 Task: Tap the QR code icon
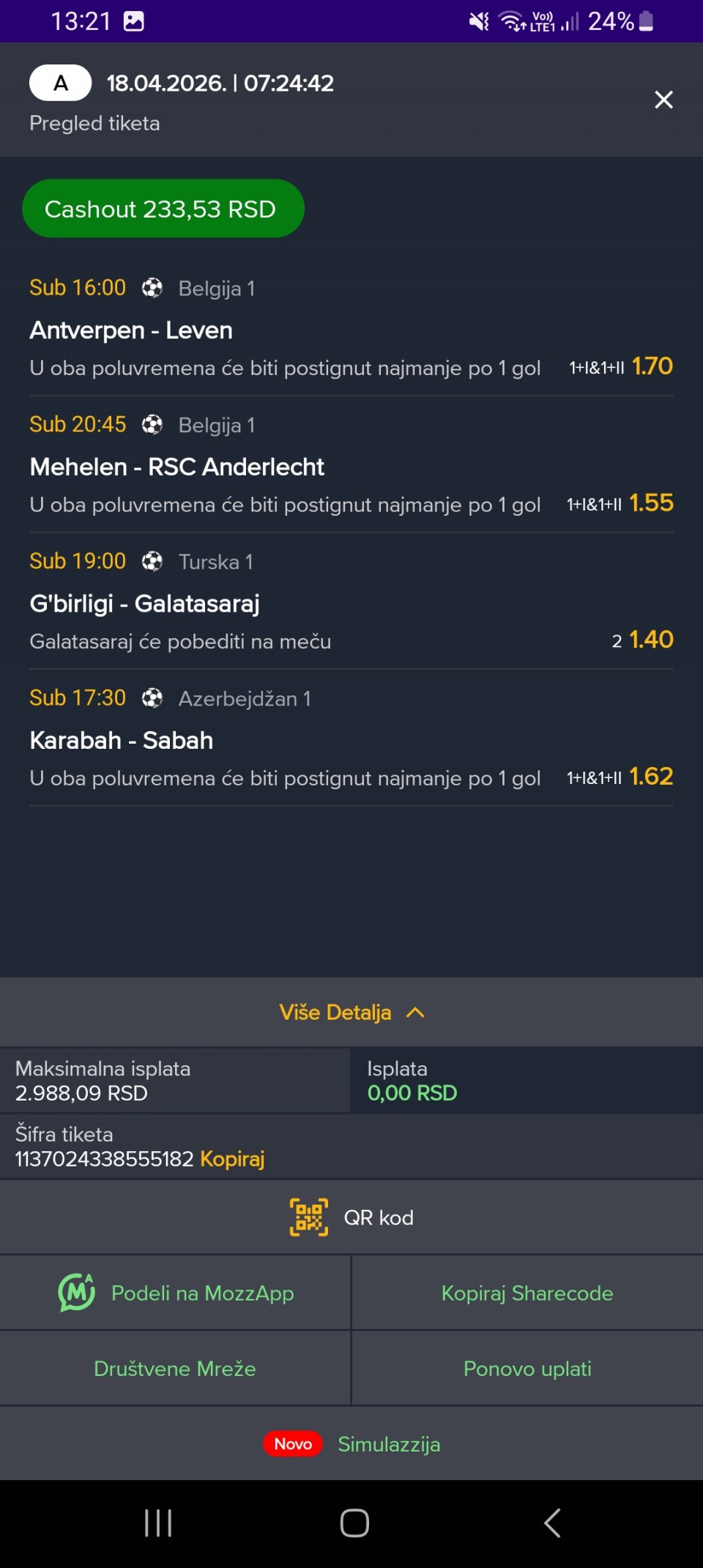(309, 1217)
